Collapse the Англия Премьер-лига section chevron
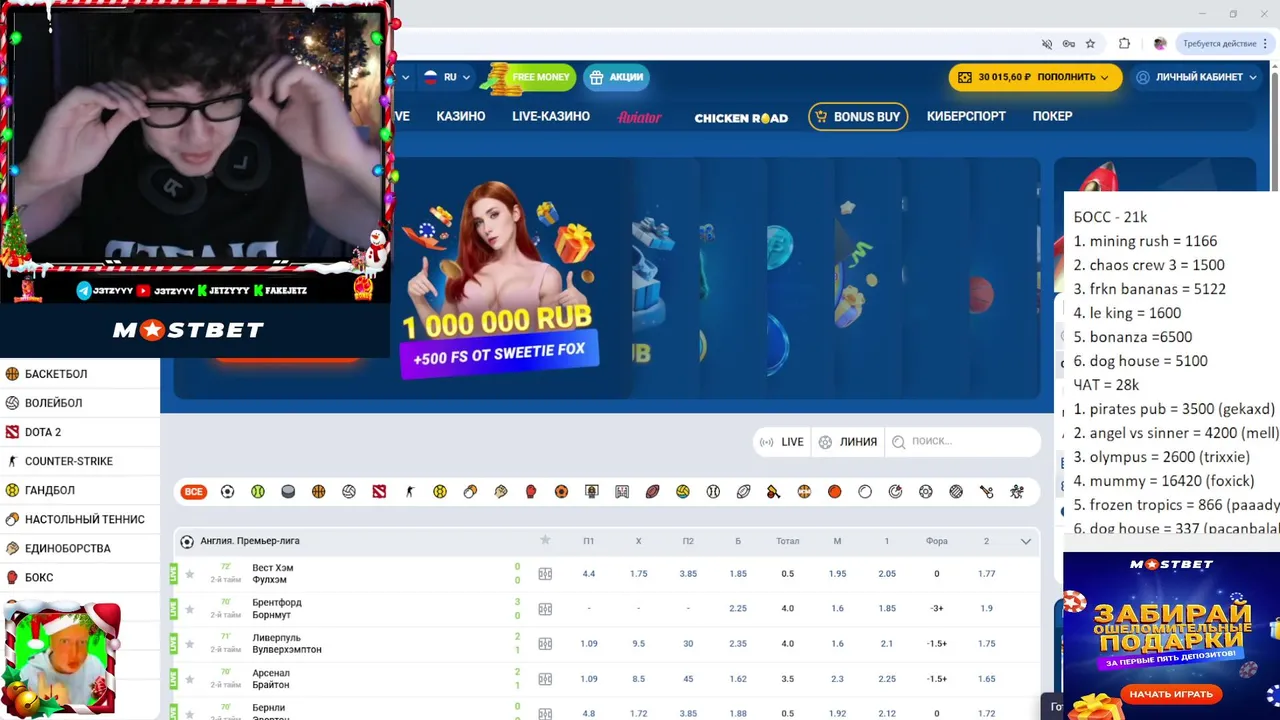1280x720 pixels. (1025, 541)
